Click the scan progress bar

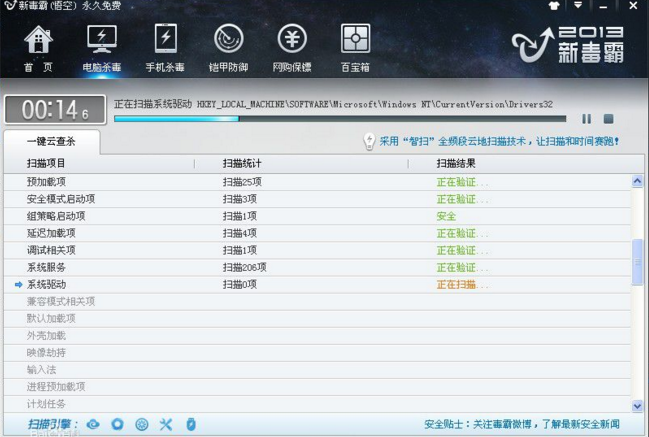click(340, 119)
